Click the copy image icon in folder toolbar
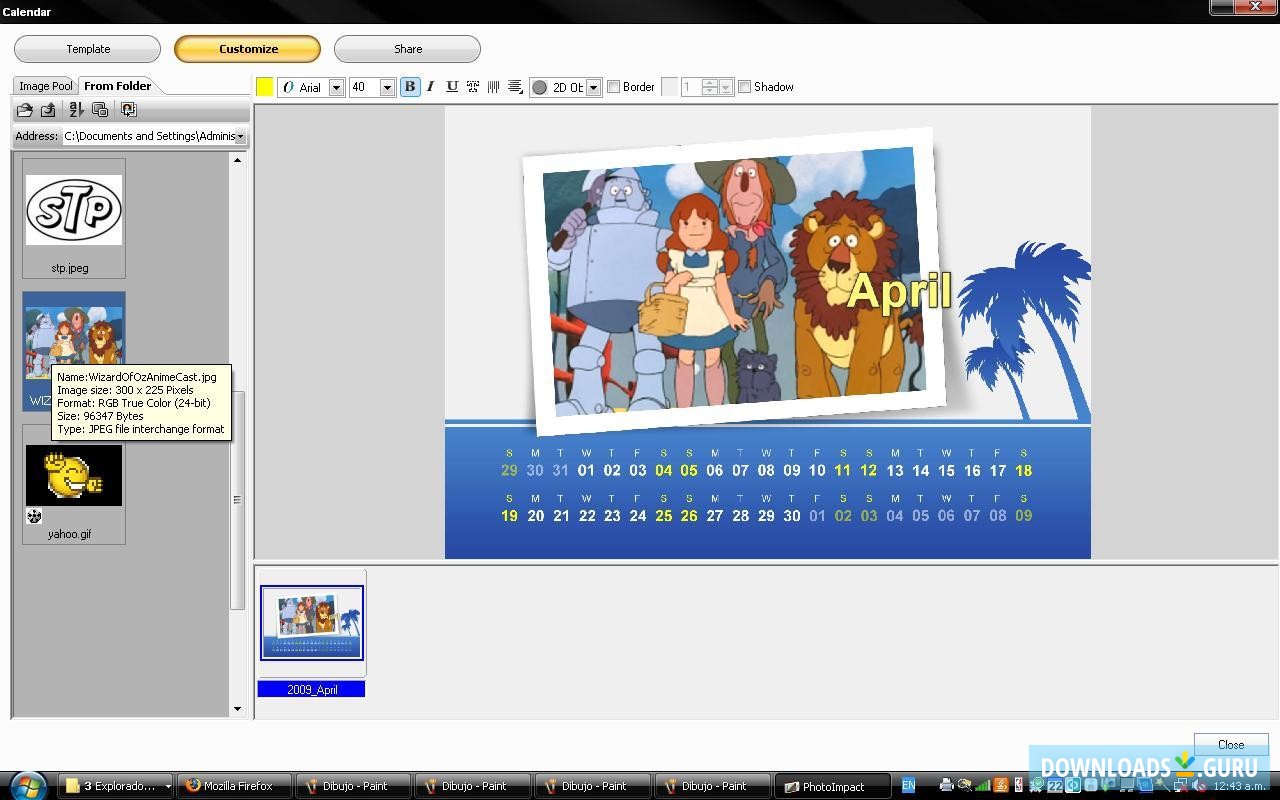The width and height of the screenshot is (1280, 800). coord(100,110)
